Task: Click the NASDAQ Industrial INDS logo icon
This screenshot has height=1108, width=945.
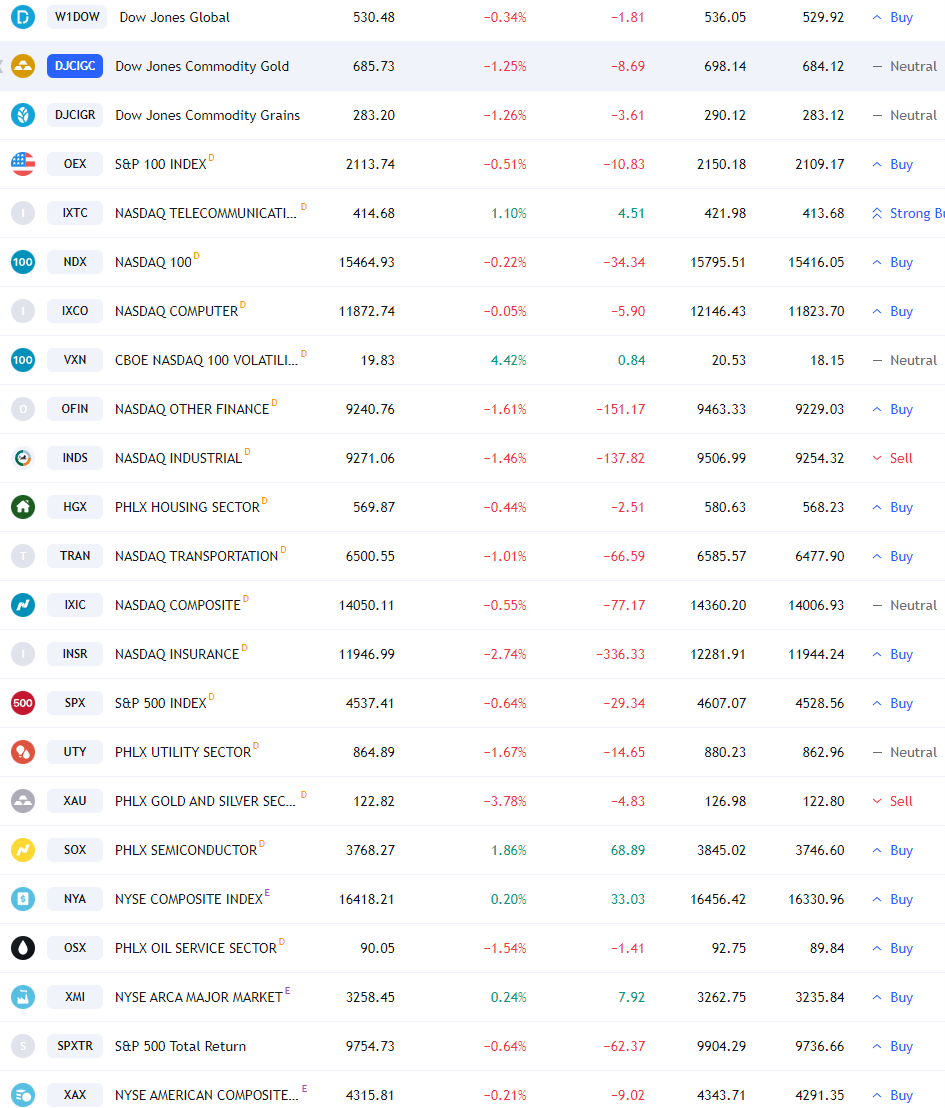Action: 23,458
